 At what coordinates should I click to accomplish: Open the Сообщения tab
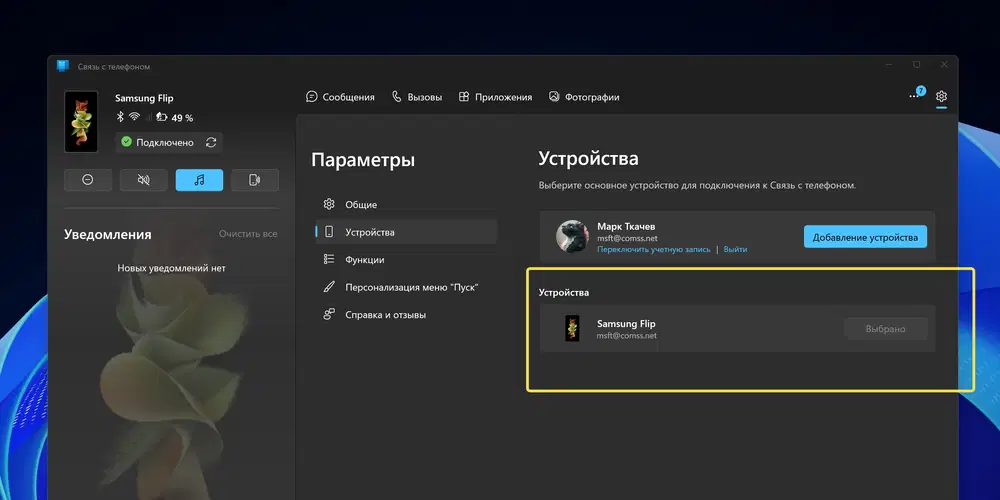(340, 97)
